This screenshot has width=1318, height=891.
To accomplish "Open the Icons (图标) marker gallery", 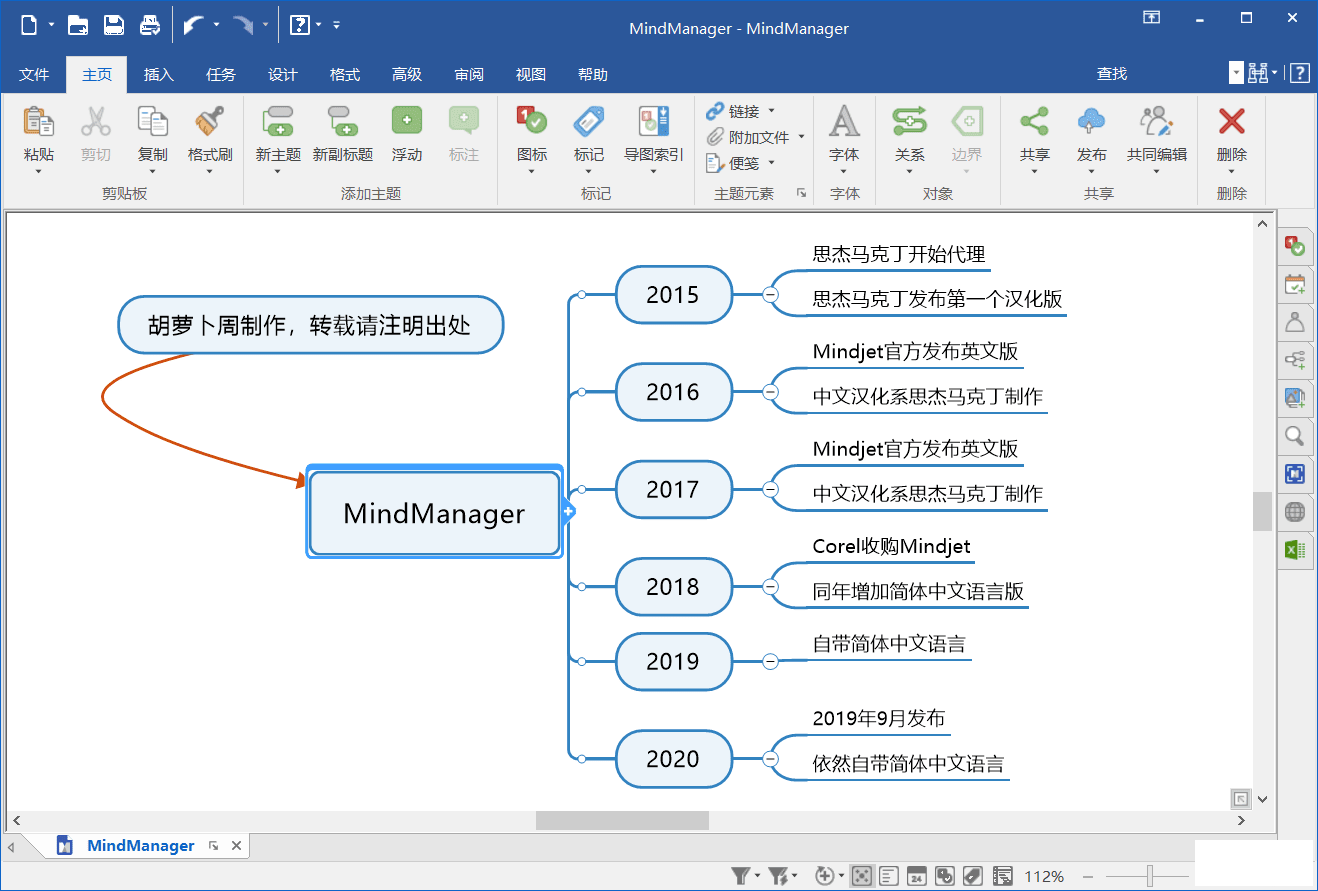I will point(531,121).
